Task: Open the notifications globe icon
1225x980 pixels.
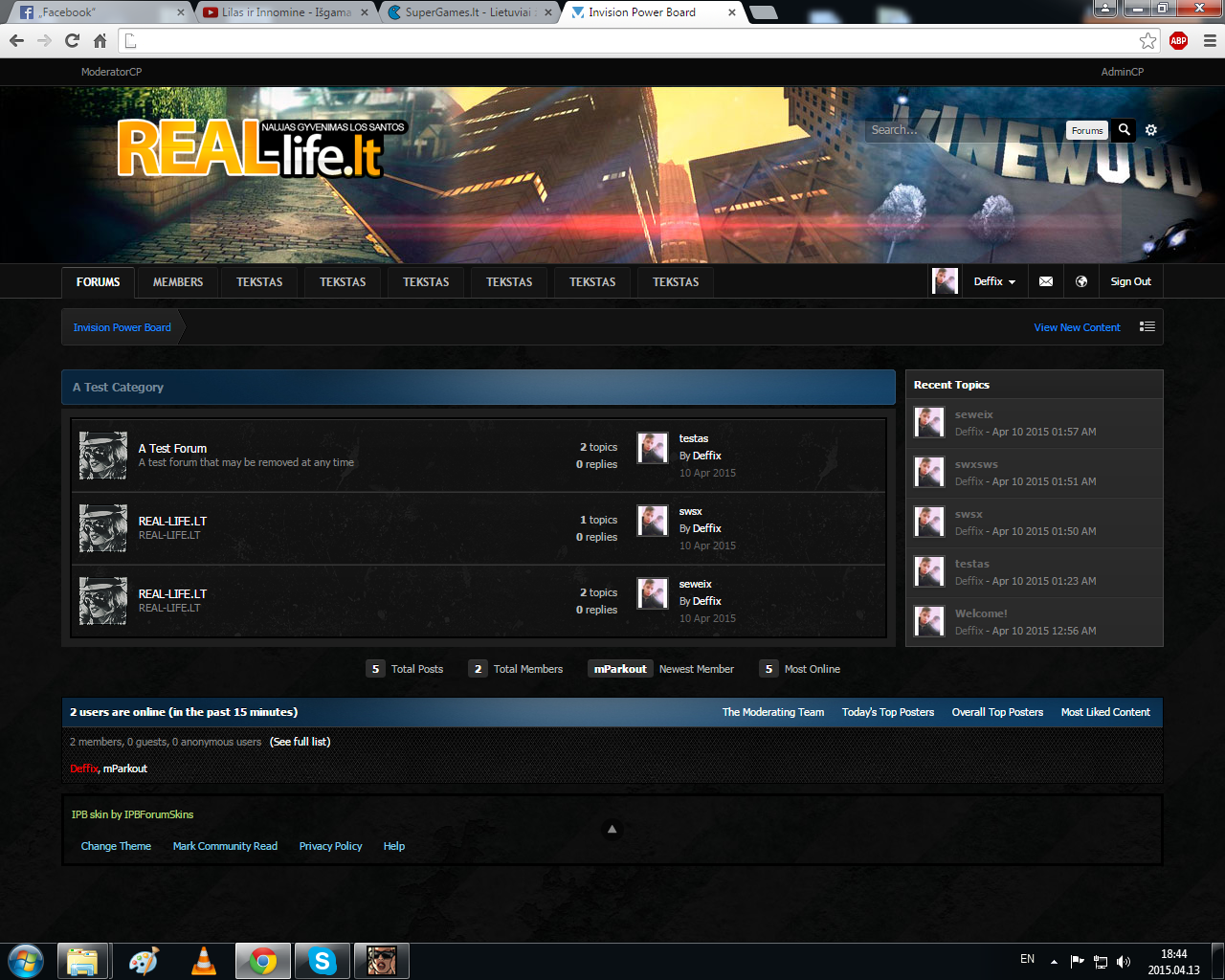Action: click(1081, 281)
